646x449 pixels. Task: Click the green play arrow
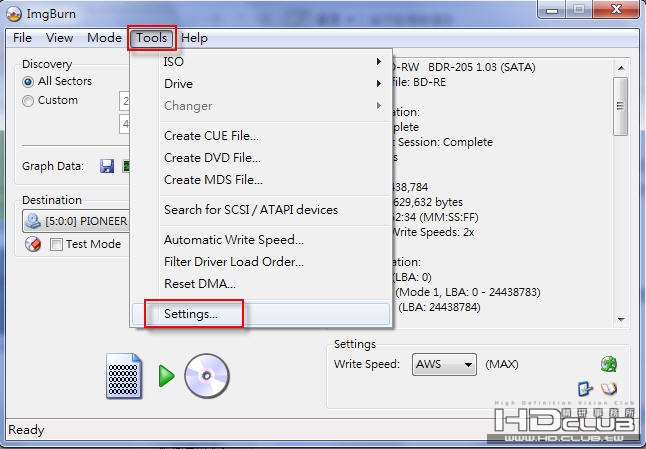[166, 376]
